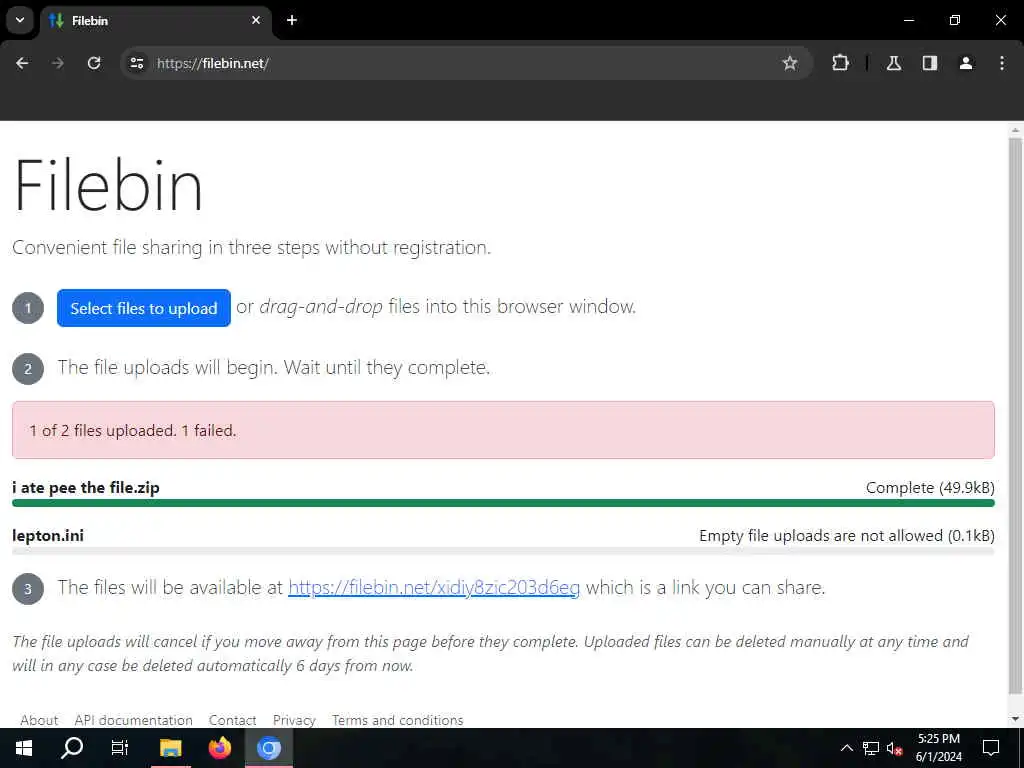Open Task View on the taskbar
The height and width of the screenshot is (768, 1024).
coord(120,748)
